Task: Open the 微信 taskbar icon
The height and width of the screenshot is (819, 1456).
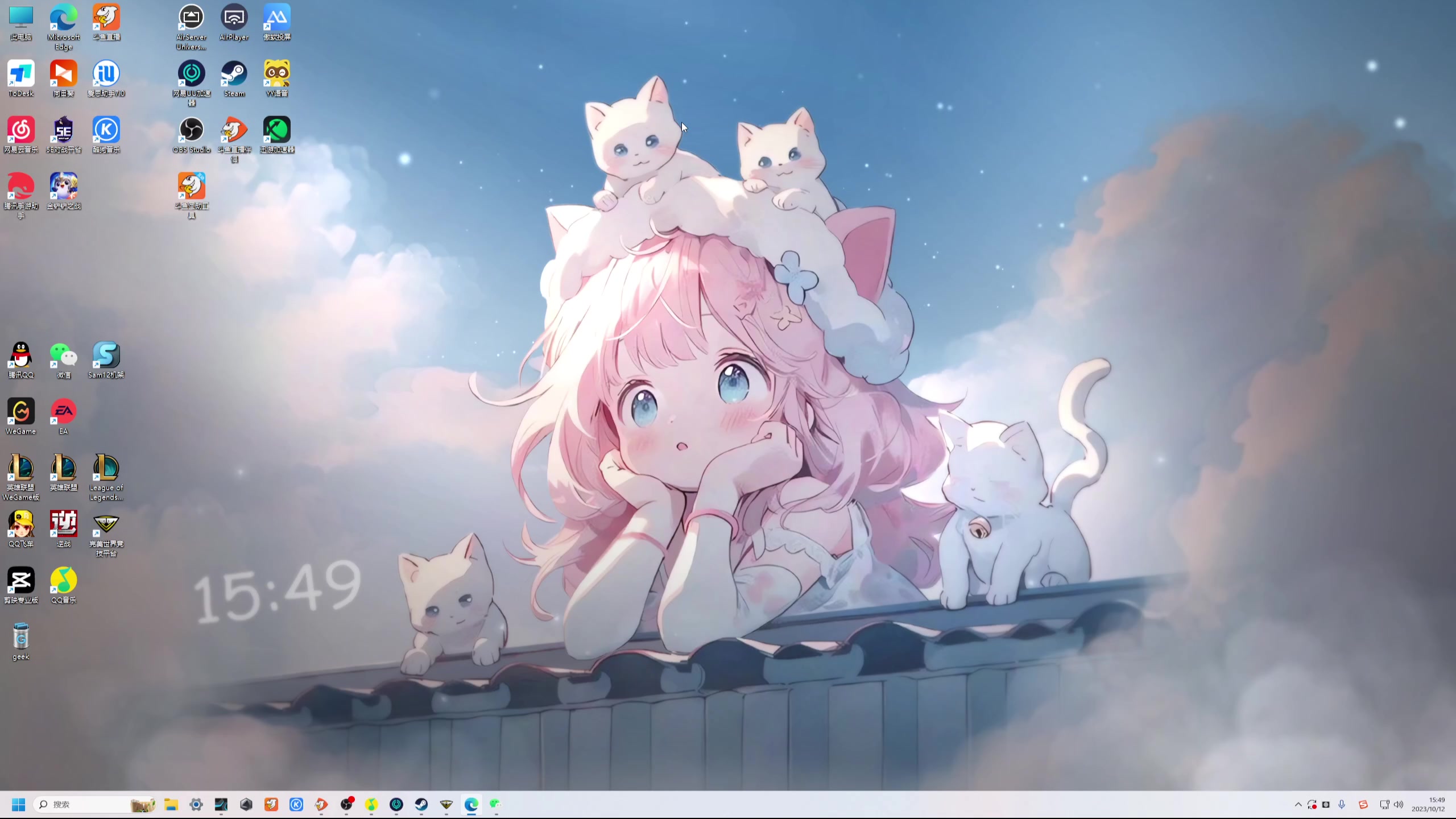Action: [x=496, y=804]
